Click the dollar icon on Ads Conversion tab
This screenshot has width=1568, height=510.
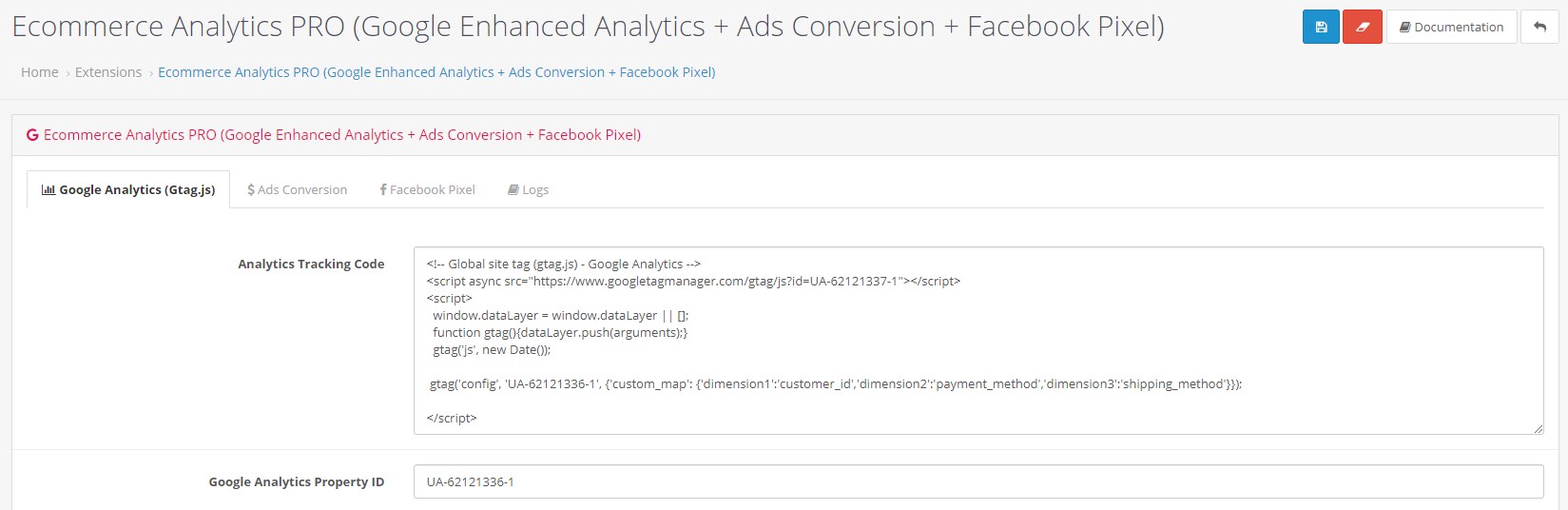point(251,190)
